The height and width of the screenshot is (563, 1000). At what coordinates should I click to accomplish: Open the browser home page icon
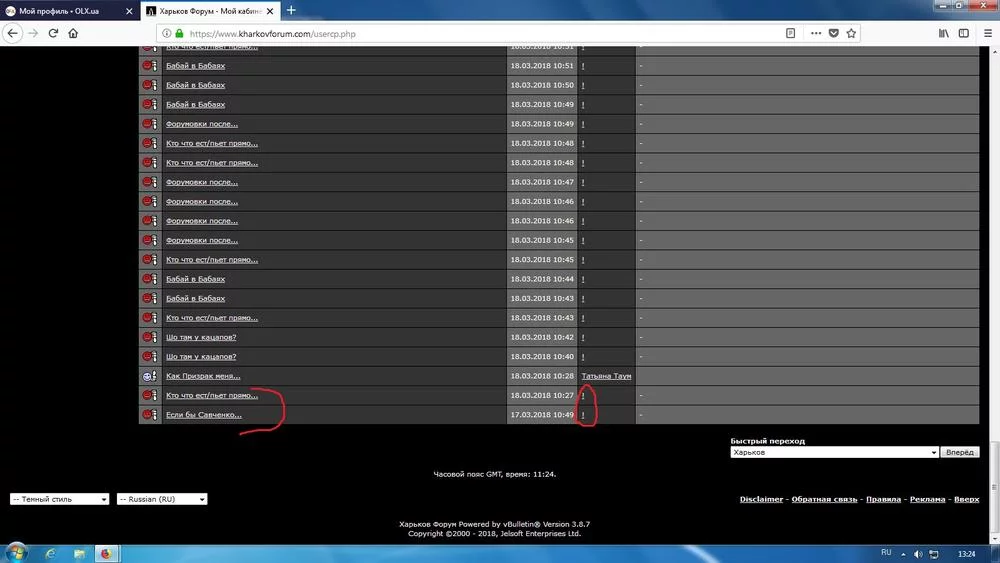(73, 33)
